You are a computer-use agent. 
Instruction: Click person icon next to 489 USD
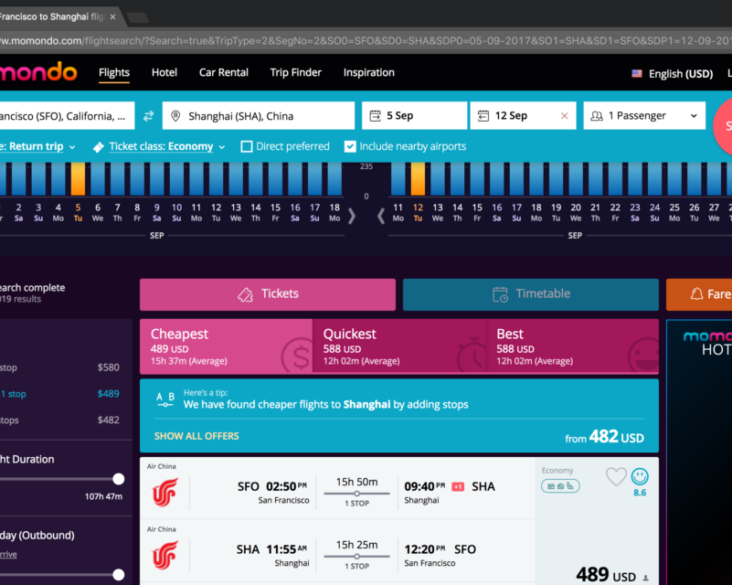pos(646,578)
